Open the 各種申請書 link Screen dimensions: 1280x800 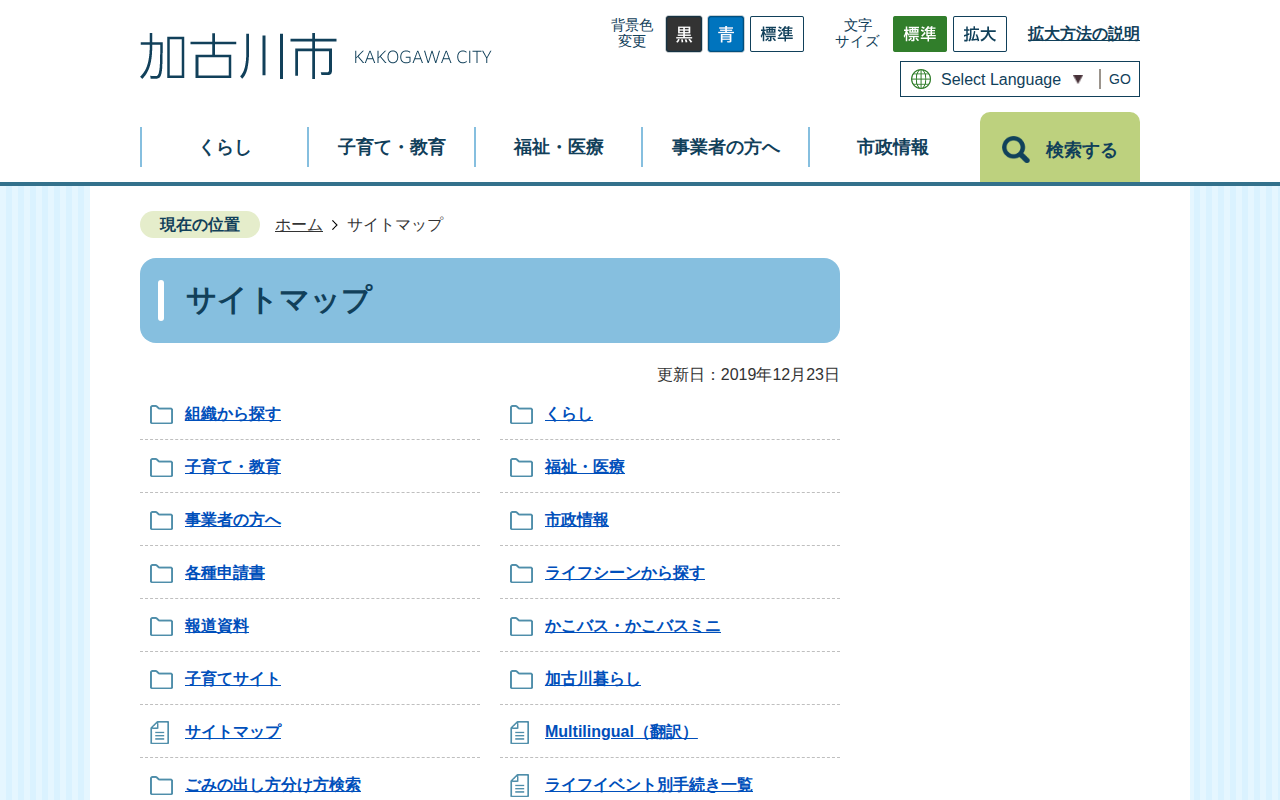pos(225,573)
